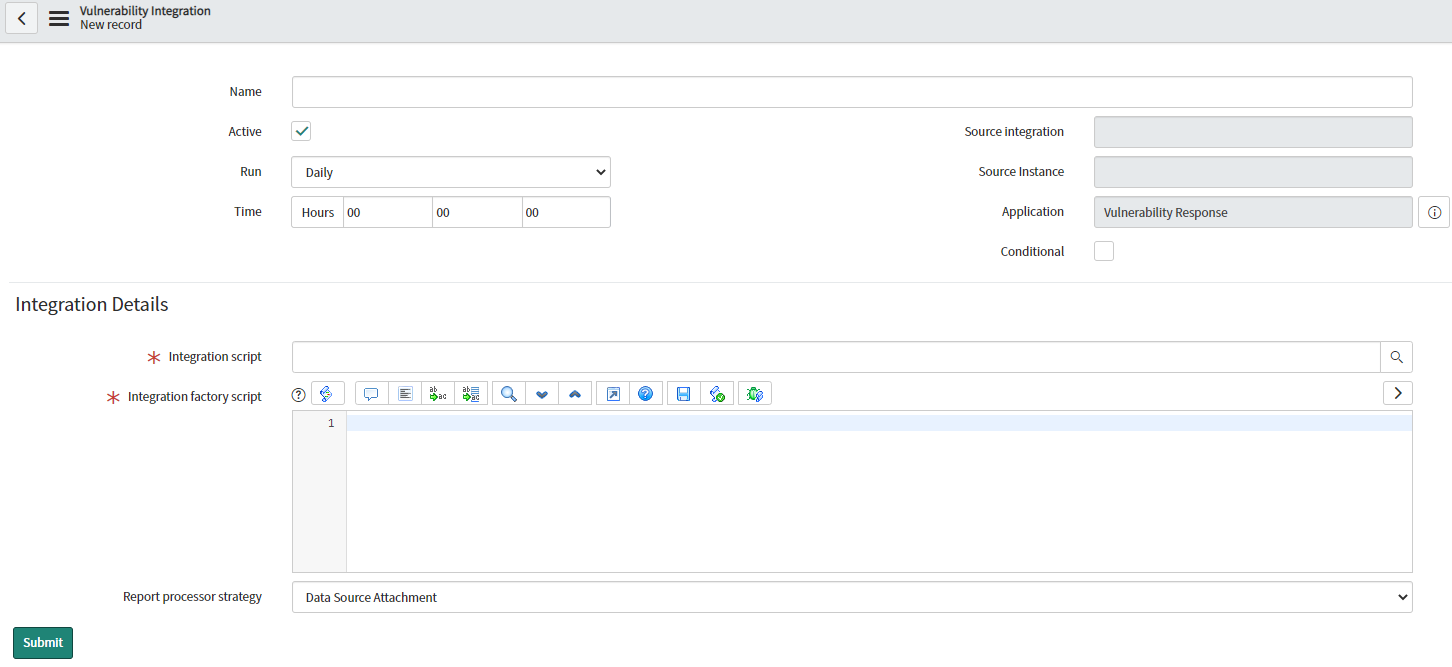Open Replace in the script editor
Viewport: 1452px width, 667px height.
click(x=437, y=393)
